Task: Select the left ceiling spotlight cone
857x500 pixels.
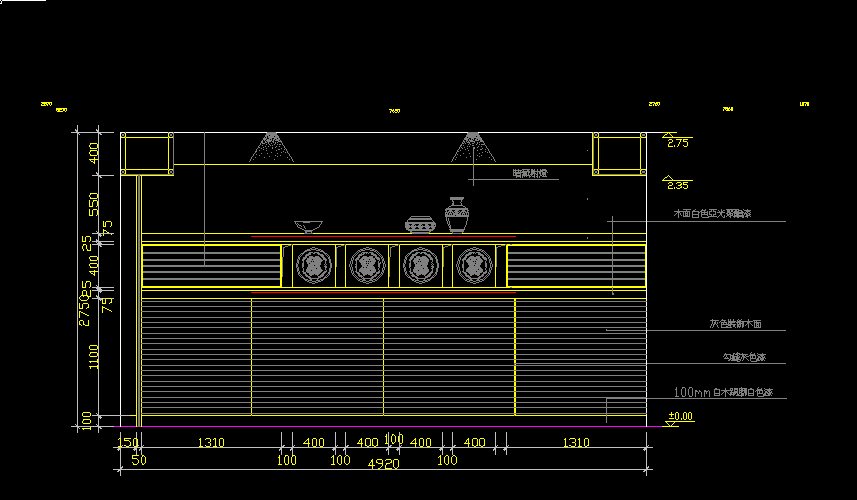Action: click(x=272, y=147)
